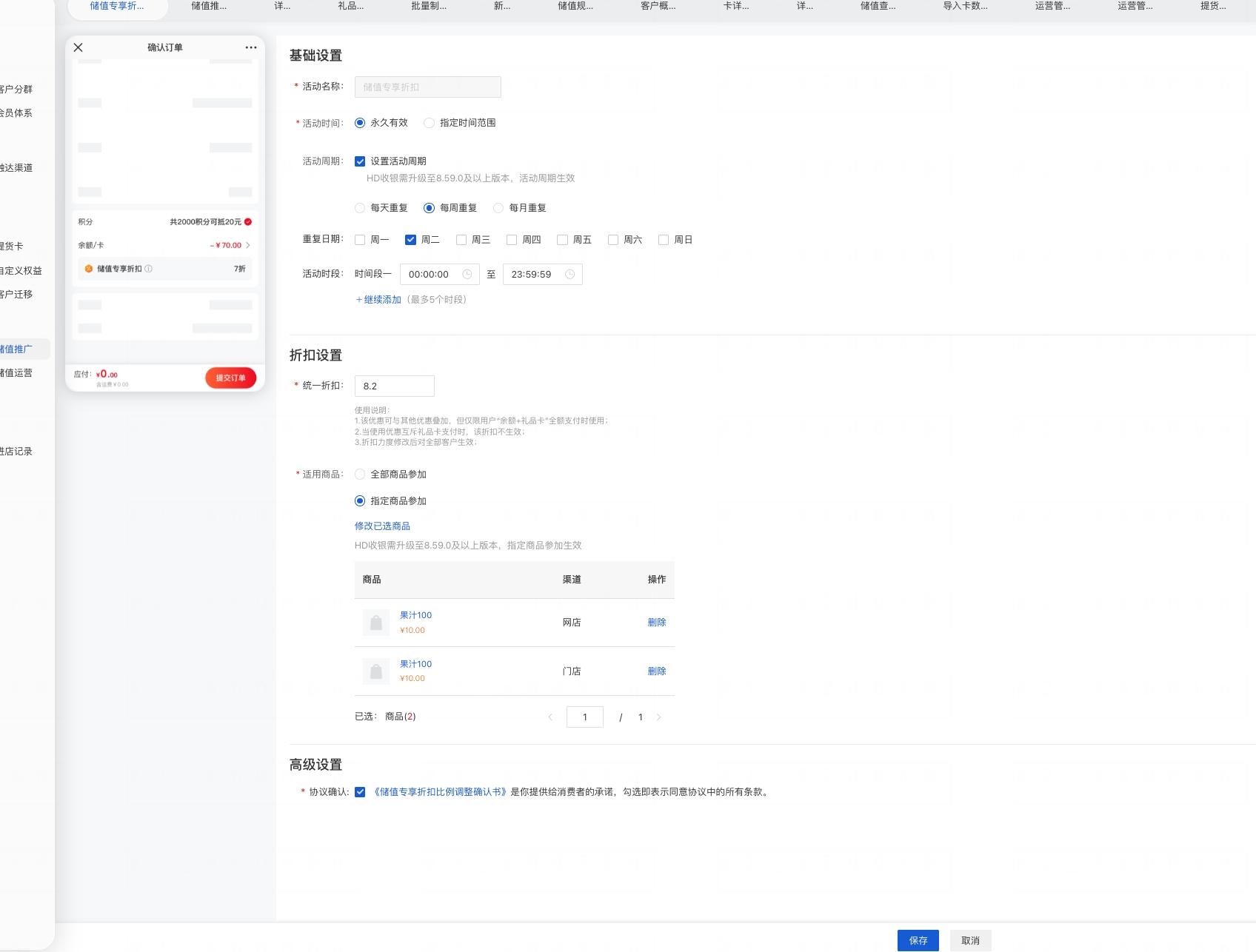The height and width of the screenshot is (952, 1256).
Task: Click the orange 储值专享折扣 badge icon
Action: coord(89,269)
